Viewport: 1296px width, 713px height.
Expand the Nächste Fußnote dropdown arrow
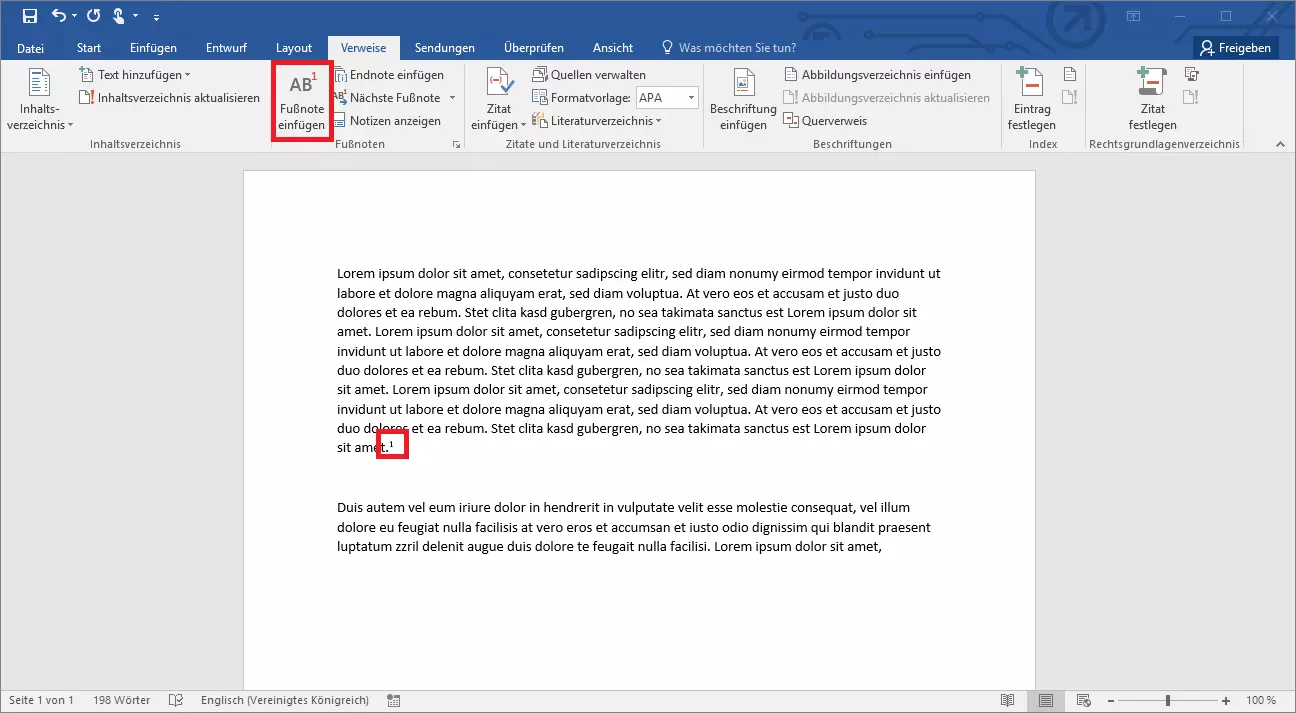pyautogui.click(x=452, y=98)
